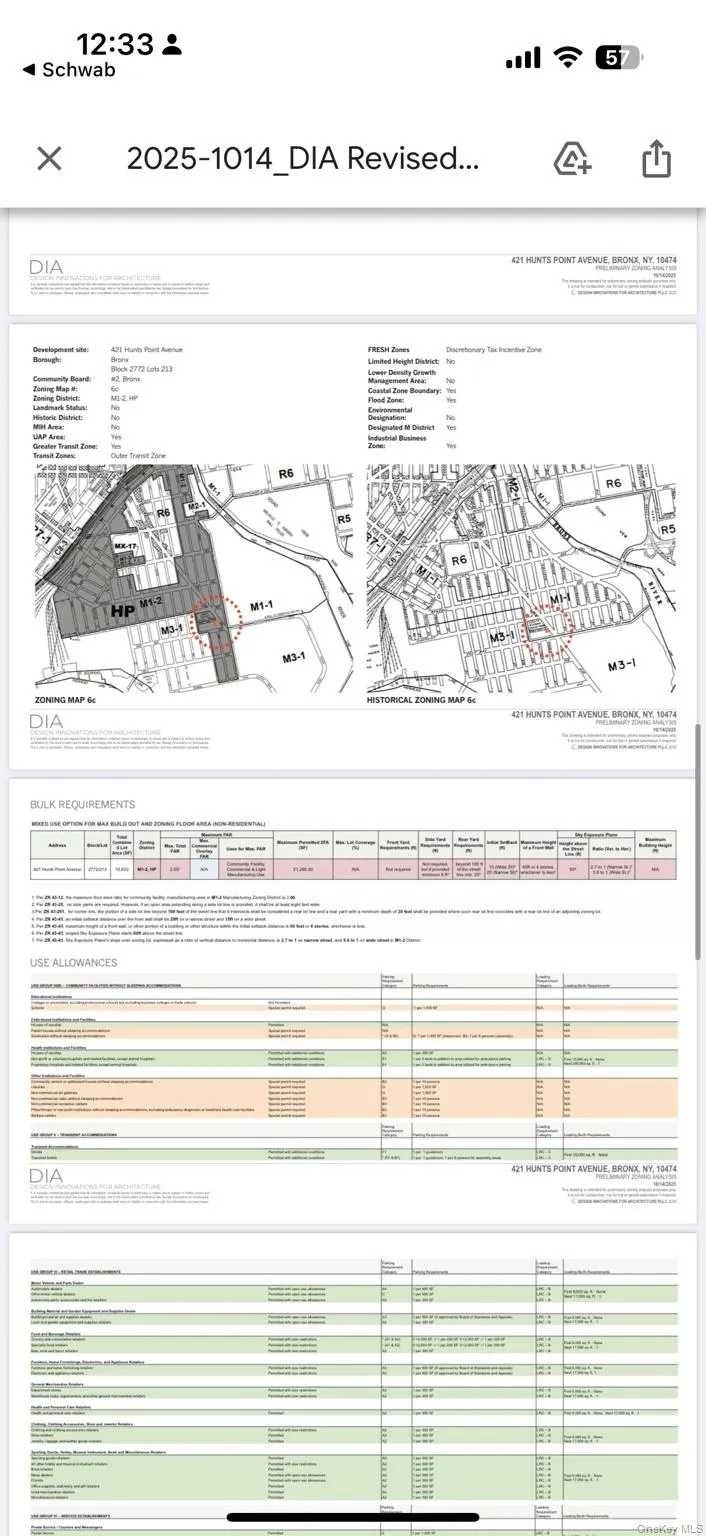The height and width of the screenshot is (1536, 706).
Task: Tap the cellular signal bars
Action: [522, 58]
